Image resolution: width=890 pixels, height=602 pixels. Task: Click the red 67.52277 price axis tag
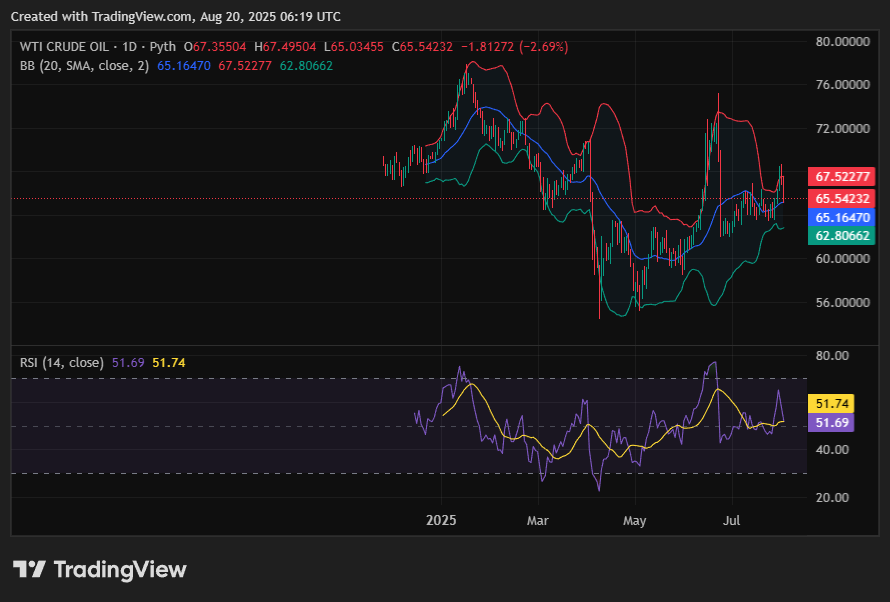(x=842, y=177)
